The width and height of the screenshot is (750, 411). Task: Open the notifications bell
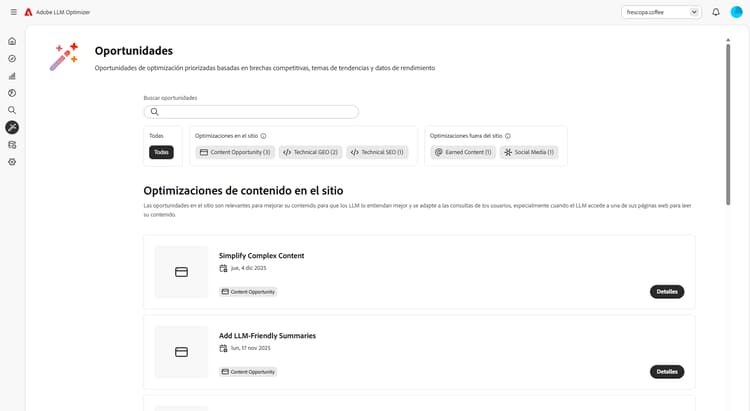[x=716, y=12]
